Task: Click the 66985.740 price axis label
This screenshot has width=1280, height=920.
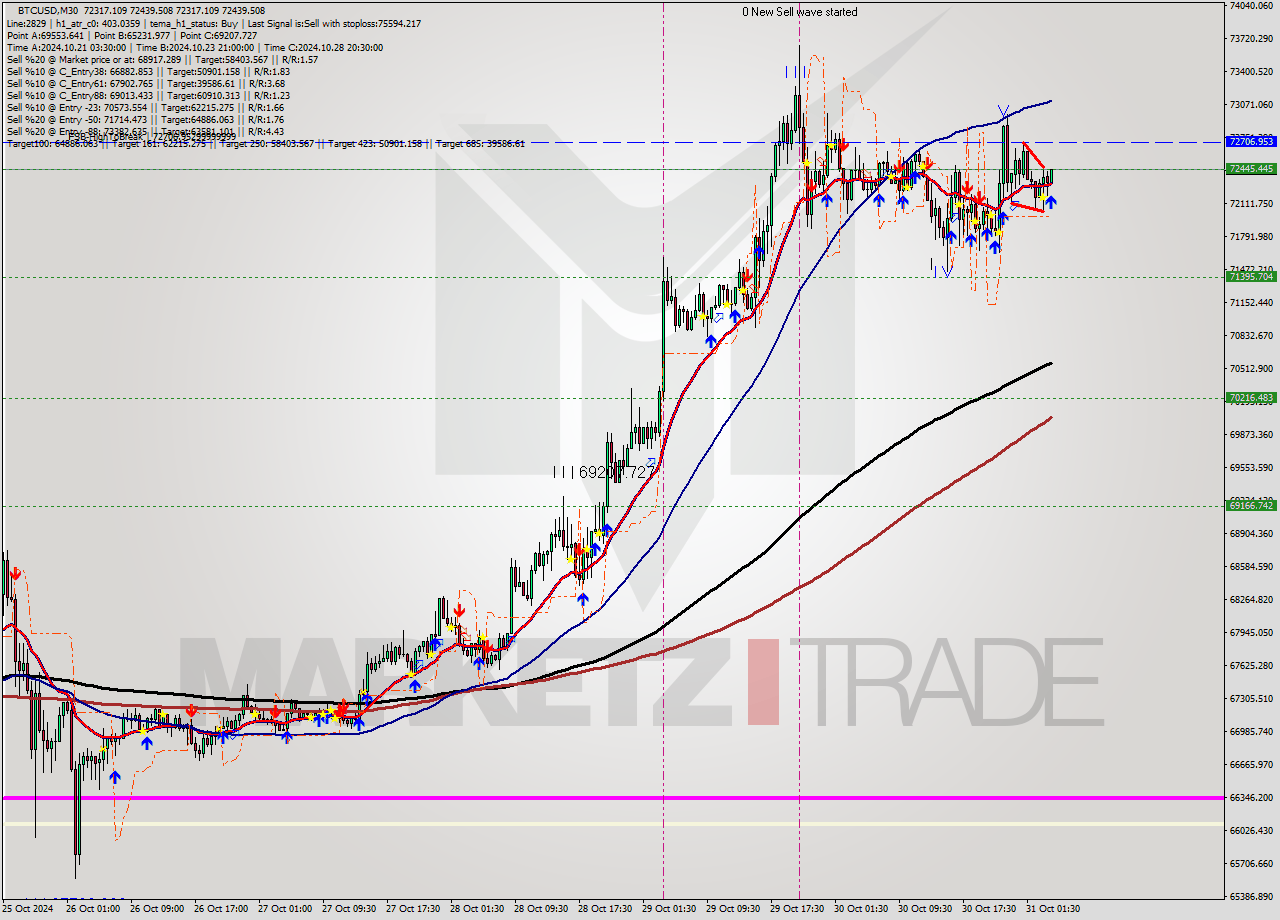Action: coord(1251,731)
